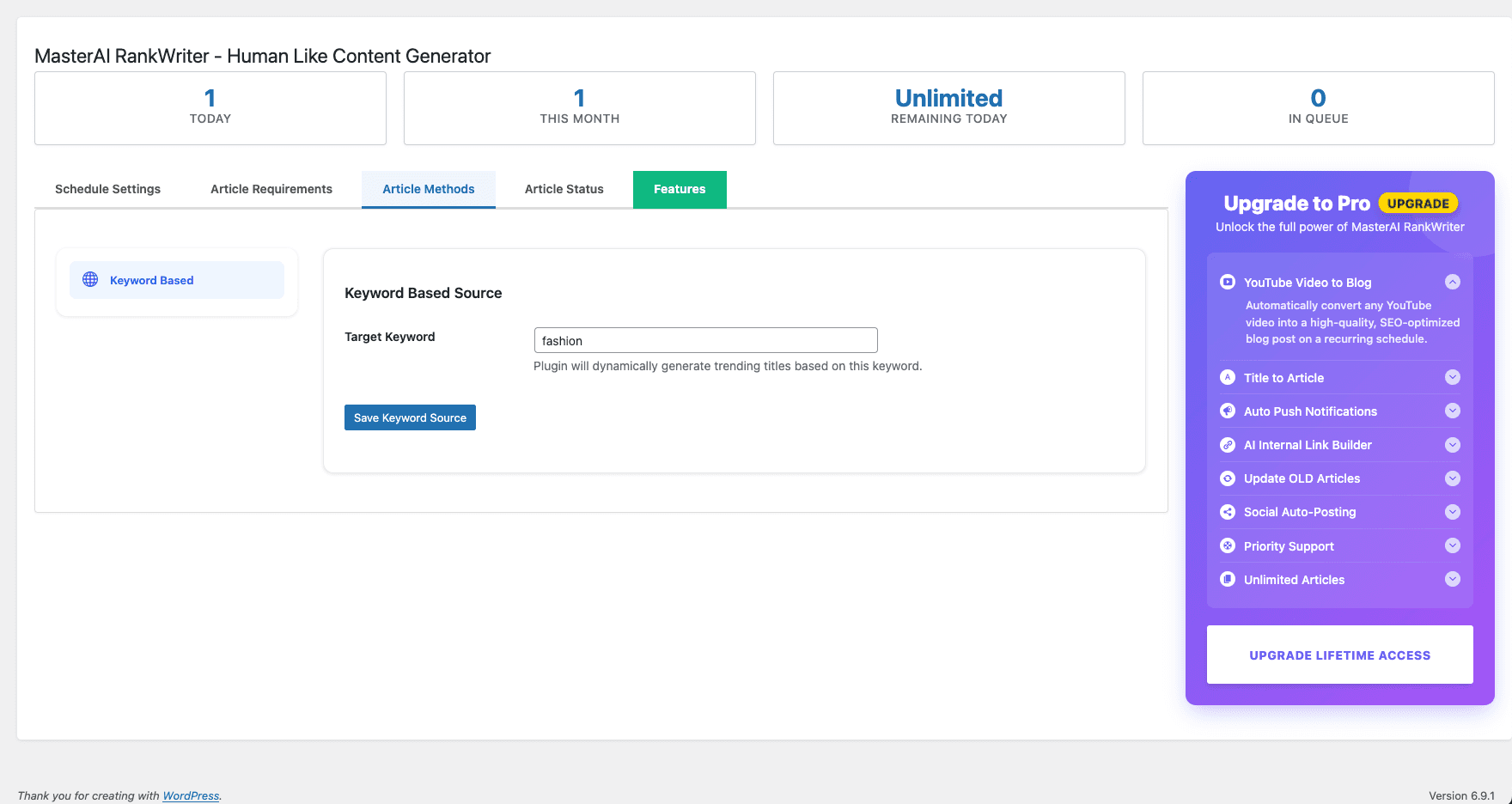Image resolution: width=1512 pixels, height=804 pixels.
Task: Click the Unlimited Articles icon
Action: pos(1227,579)
